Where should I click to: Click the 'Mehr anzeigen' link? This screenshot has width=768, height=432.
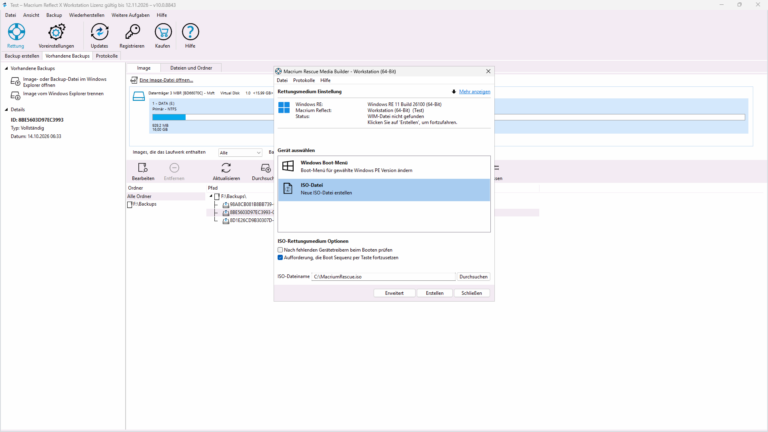(x=475, y=92)
